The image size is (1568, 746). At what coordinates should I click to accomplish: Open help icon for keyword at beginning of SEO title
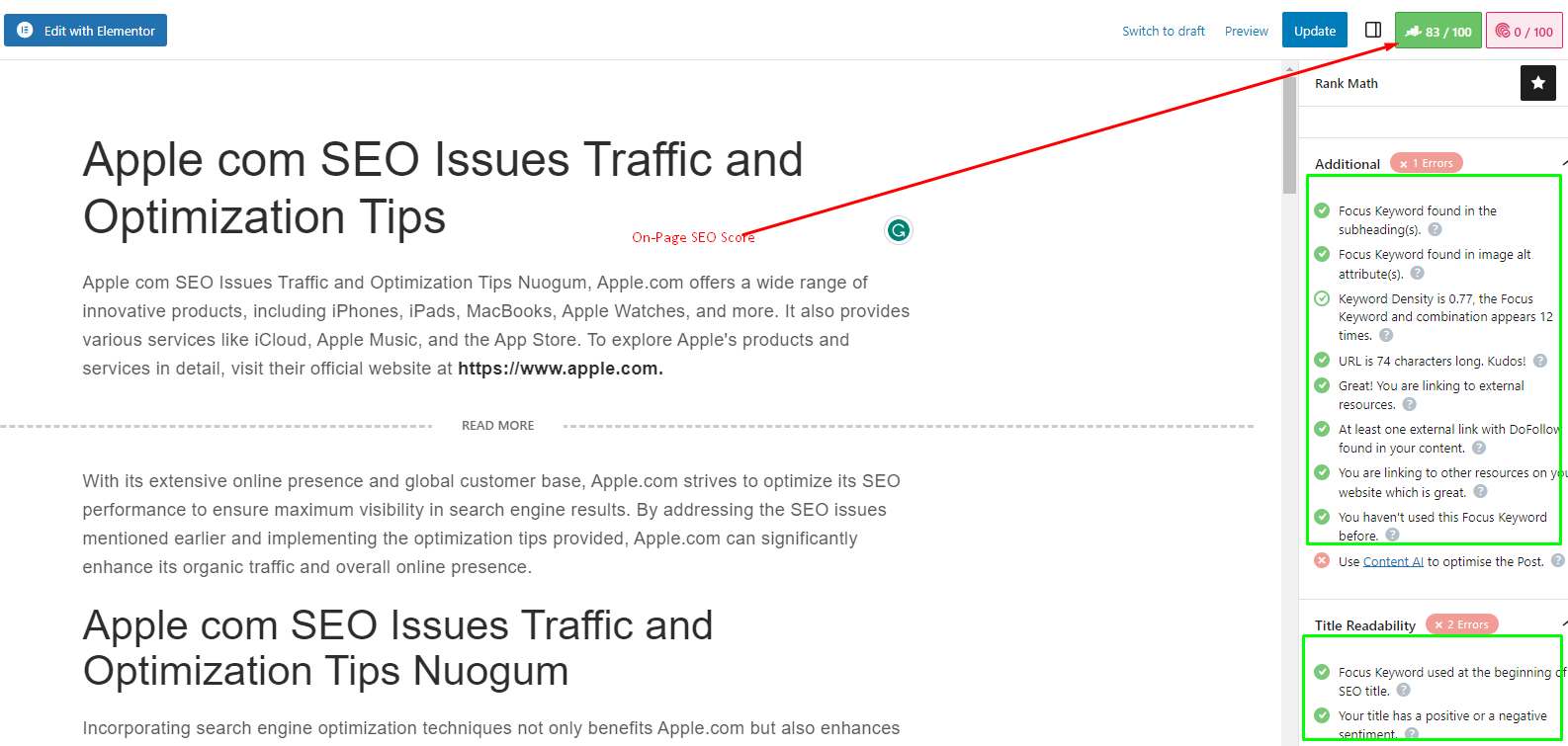pyautogui.click(x=1404, y=690)
